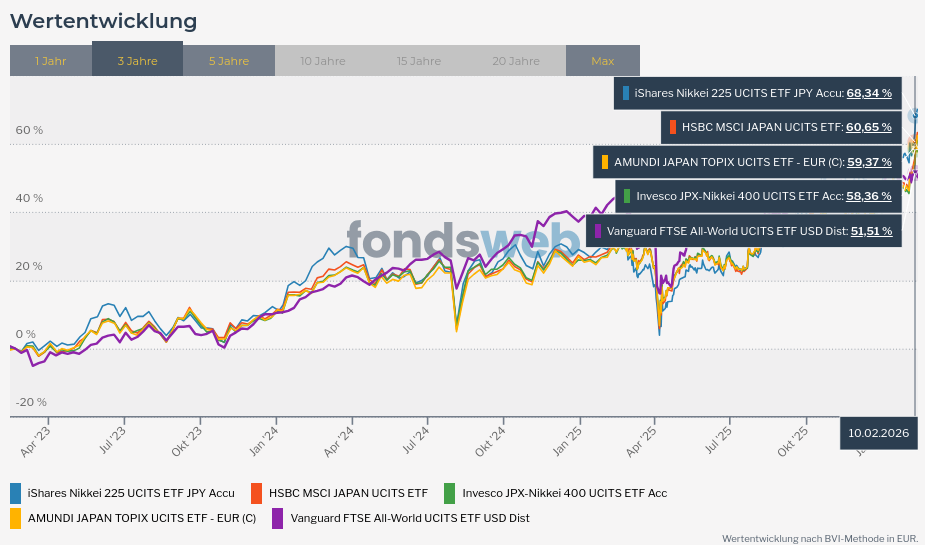The width and height of the screenshot is (925, 545).
Task: Click the -20 % y-axis label
Action: pos(31,402)
